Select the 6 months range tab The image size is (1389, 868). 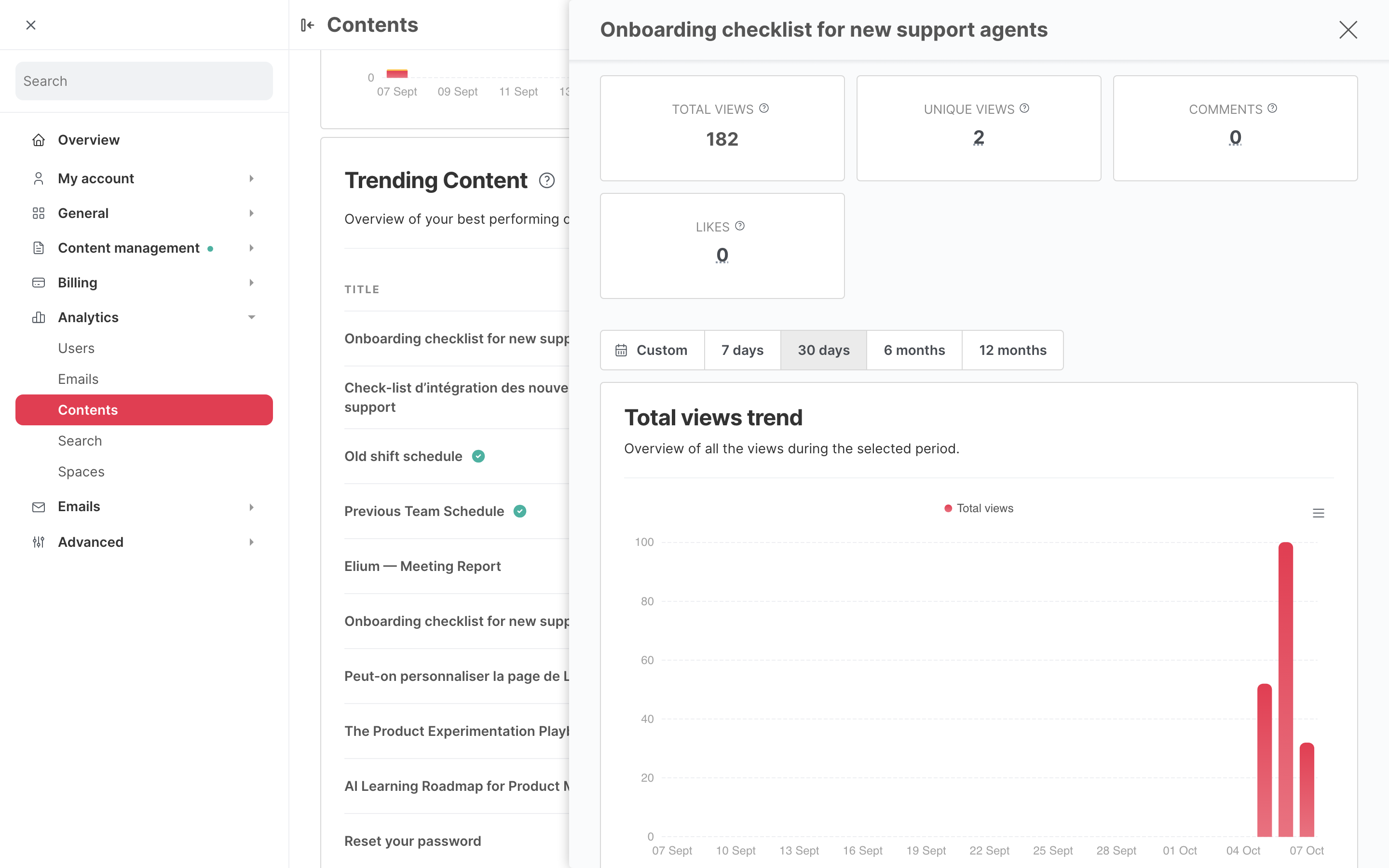pyautogui.click(x=914, y=350)
